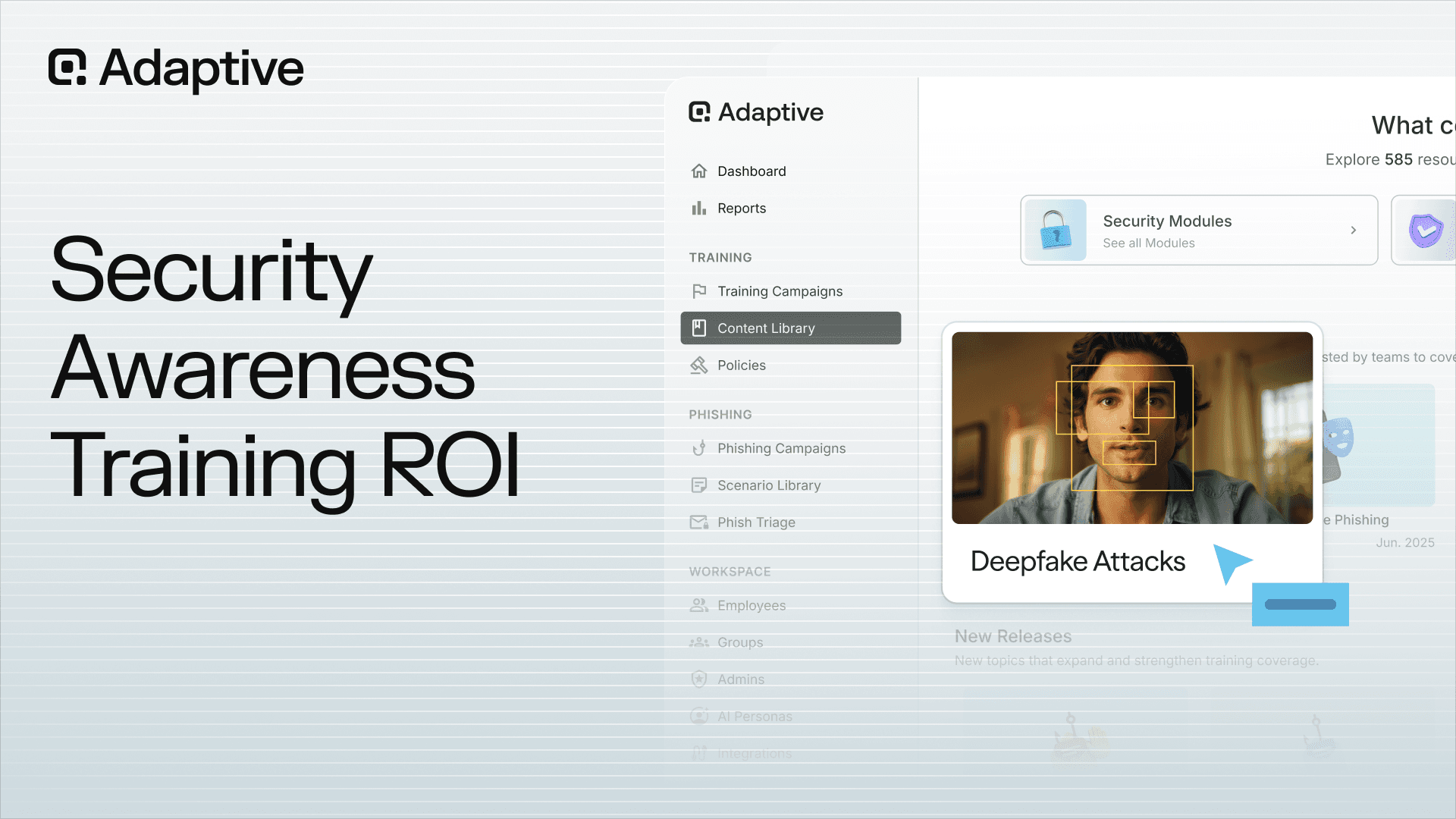Click the purple shield checkmark icon
Image resolution: width=1456 pixels, height=819 pixels.
(x=1426, y=231)
